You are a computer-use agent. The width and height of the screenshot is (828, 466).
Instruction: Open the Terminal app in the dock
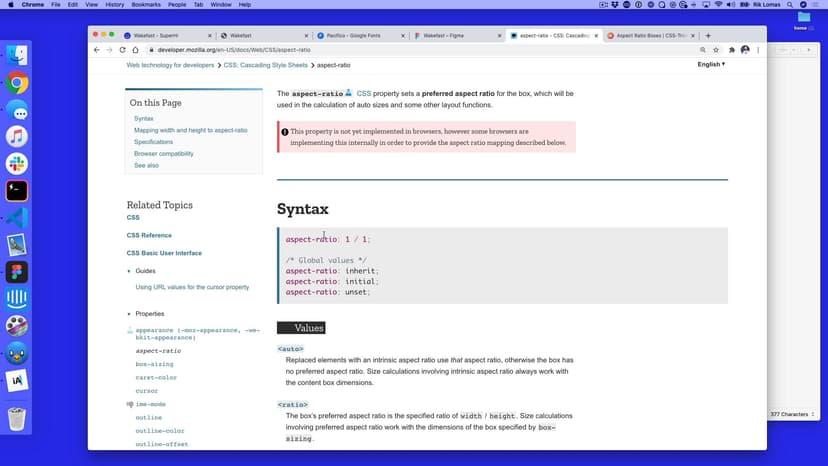pyautogui.click(x=17, y=190)
